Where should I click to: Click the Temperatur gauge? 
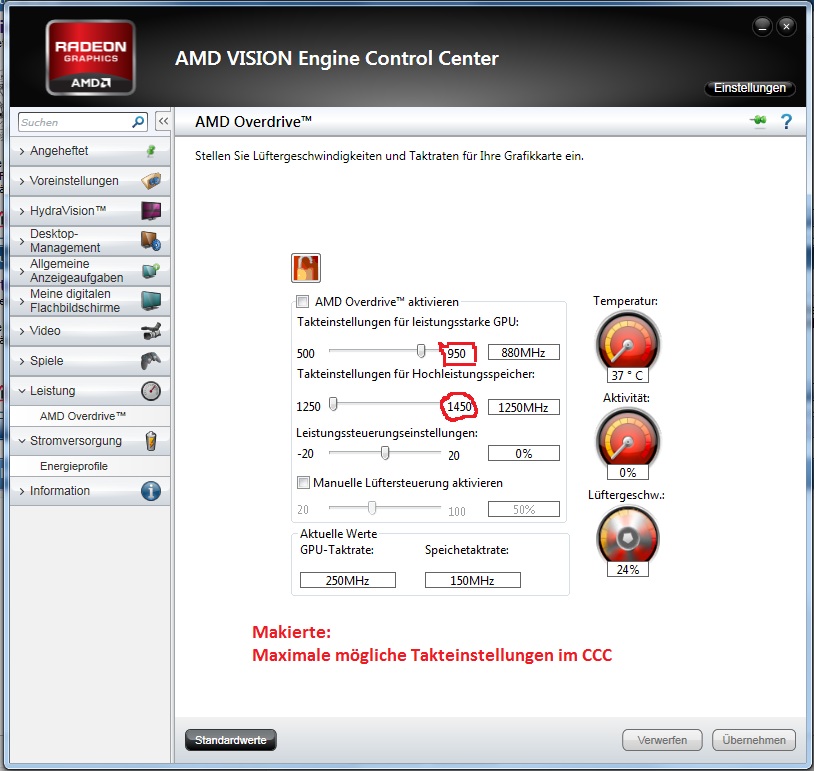tap(628, 341)
